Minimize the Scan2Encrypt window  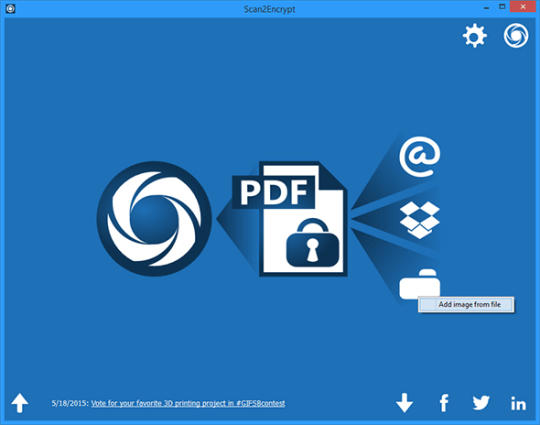486,8
